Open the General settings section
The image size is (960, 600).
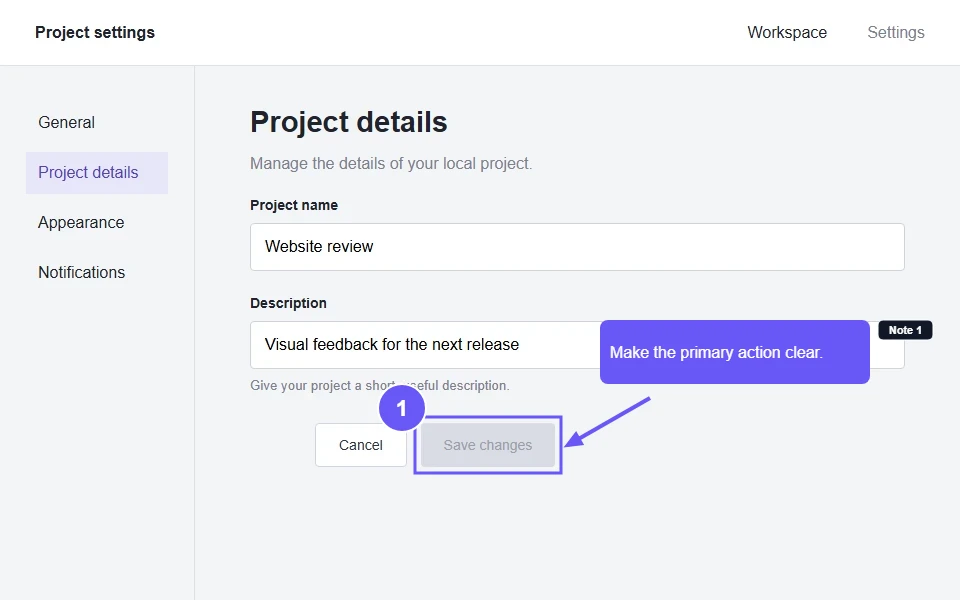click(66, 122)
